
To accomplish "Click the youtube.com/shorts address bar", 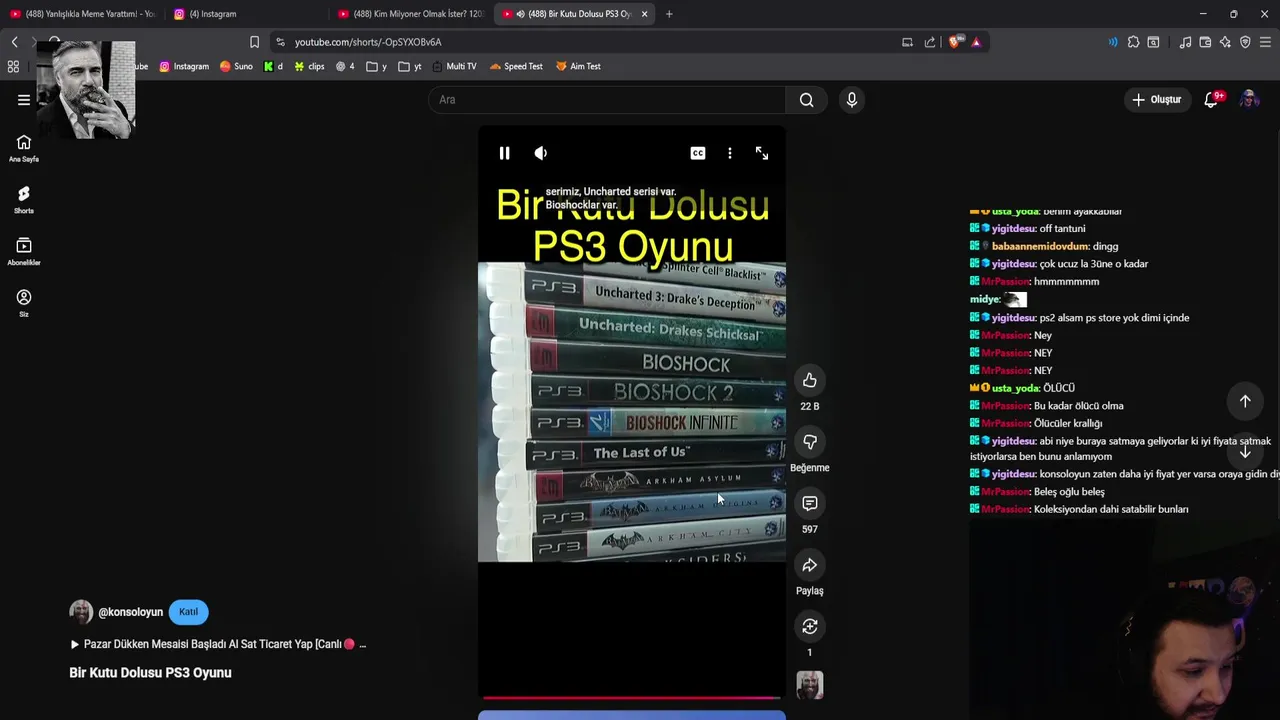I will pos(590,42).
